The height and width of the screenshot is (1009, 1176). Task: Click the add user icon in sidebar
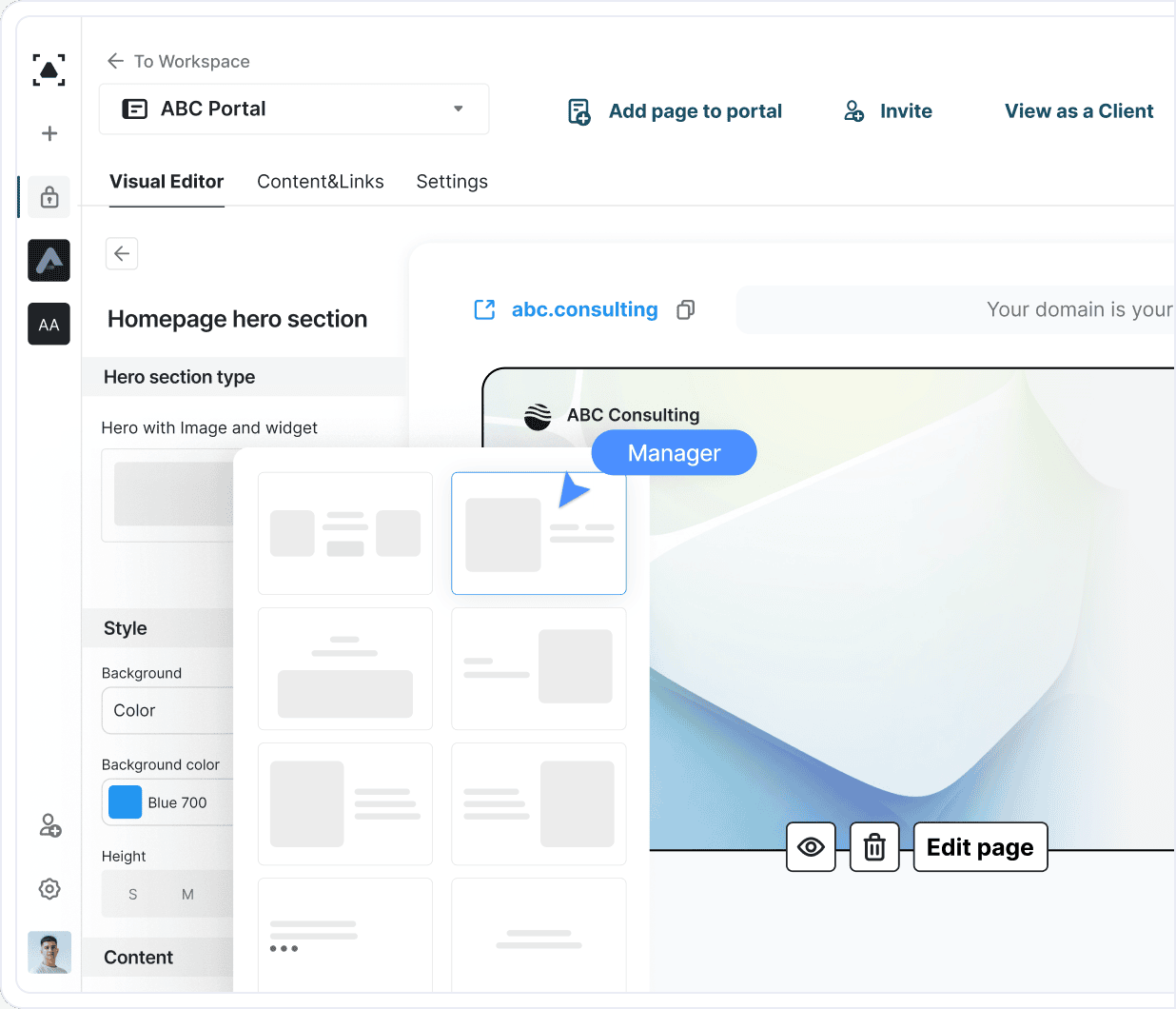pyautogui.click(x=49, y=825)
